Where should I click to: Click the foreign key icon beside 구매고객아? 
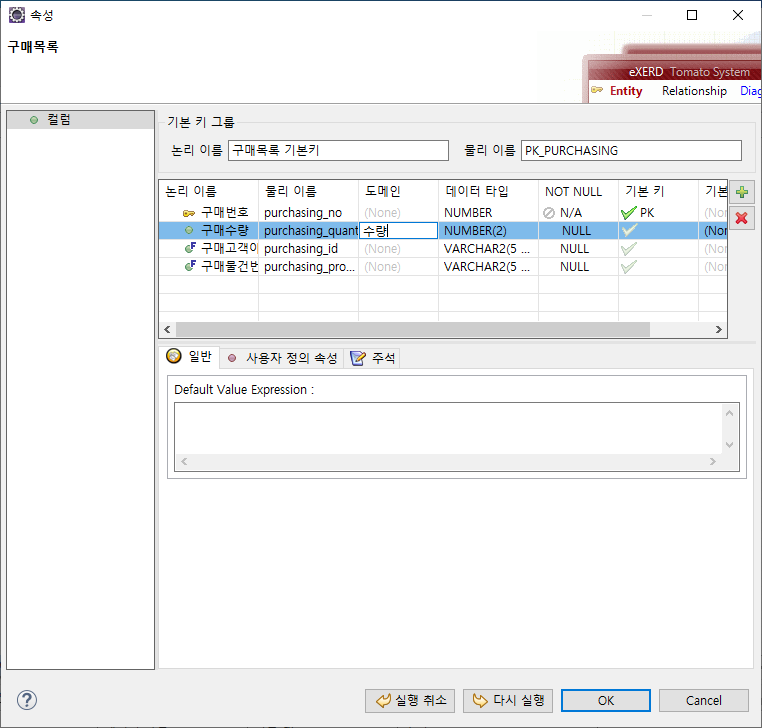click(x=190, y=248)
